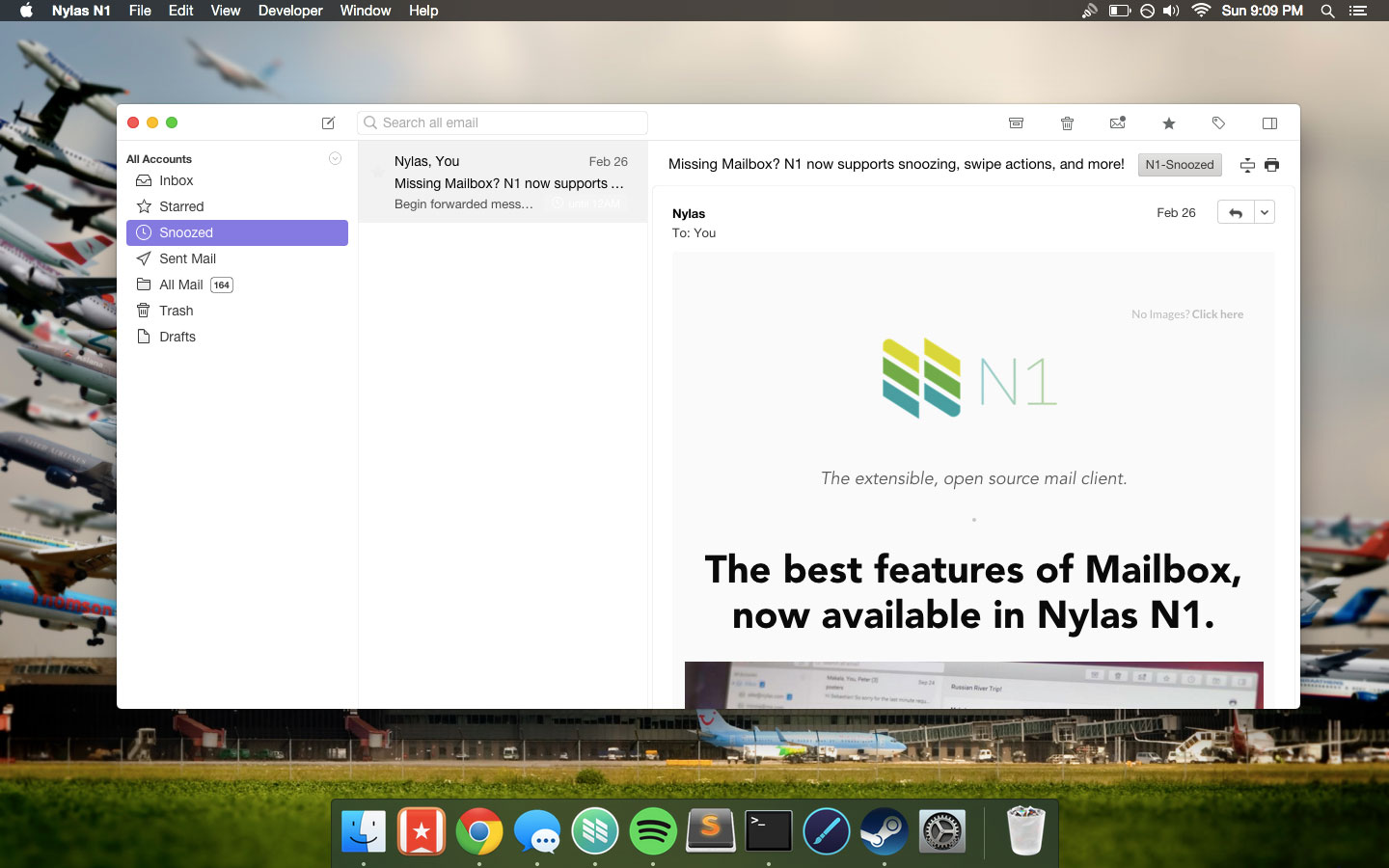
Task: Open the reply options dropdown arrow
Action: click(1265, 212)
